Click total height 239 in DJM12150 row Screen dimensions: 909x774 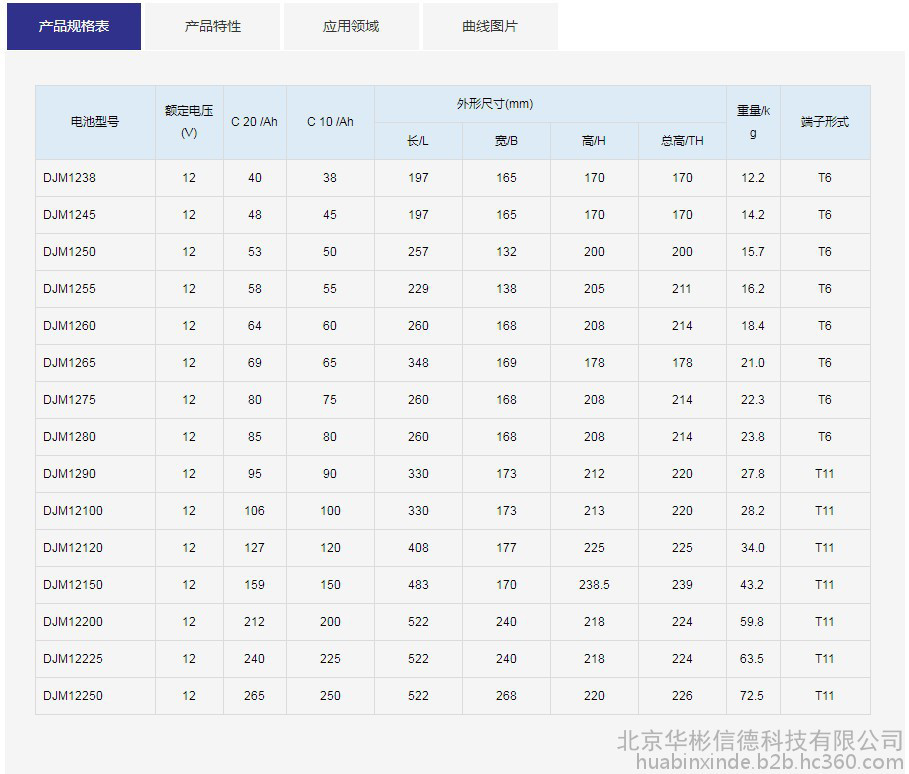(682, 585)
